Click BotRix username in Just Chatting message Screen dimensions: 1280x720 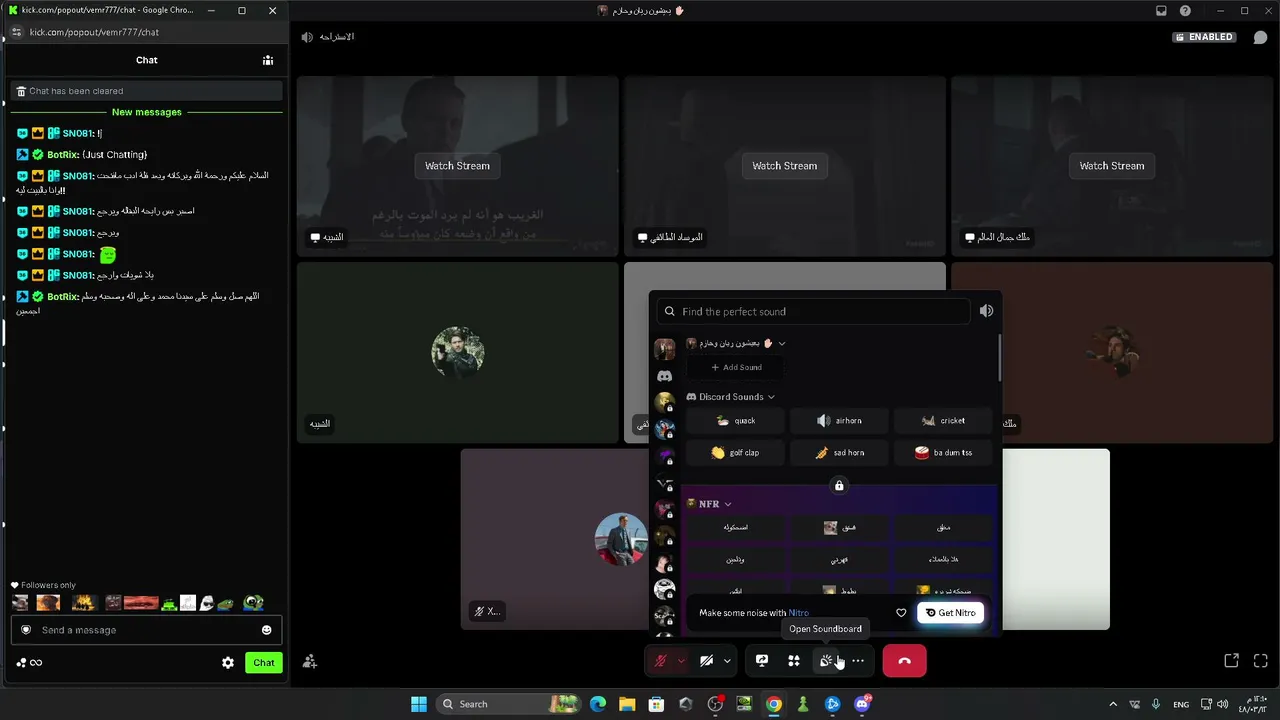pos(62,155)
